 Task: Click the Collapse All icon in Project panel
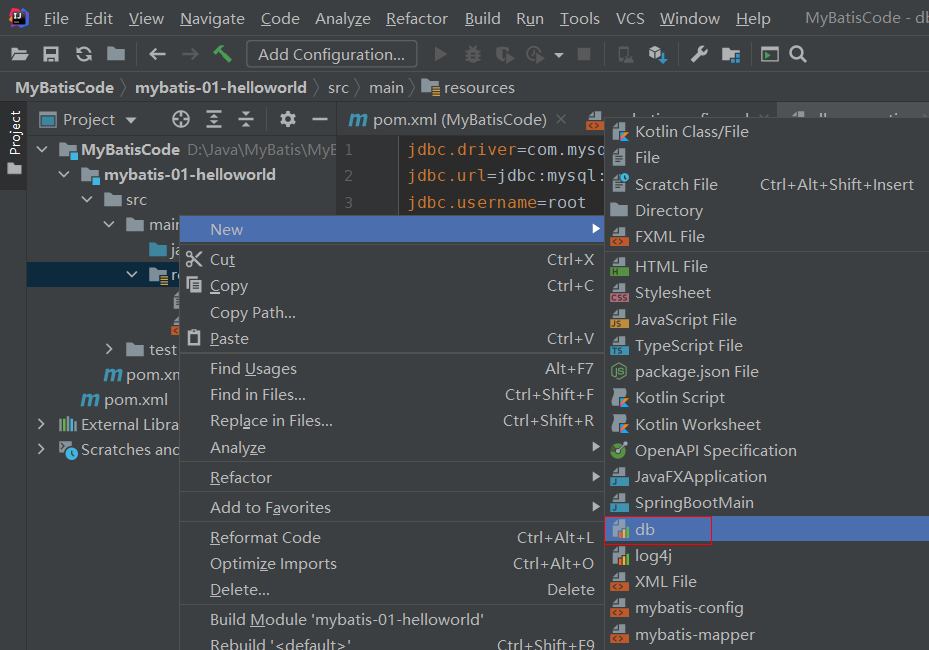click(246, 119)
